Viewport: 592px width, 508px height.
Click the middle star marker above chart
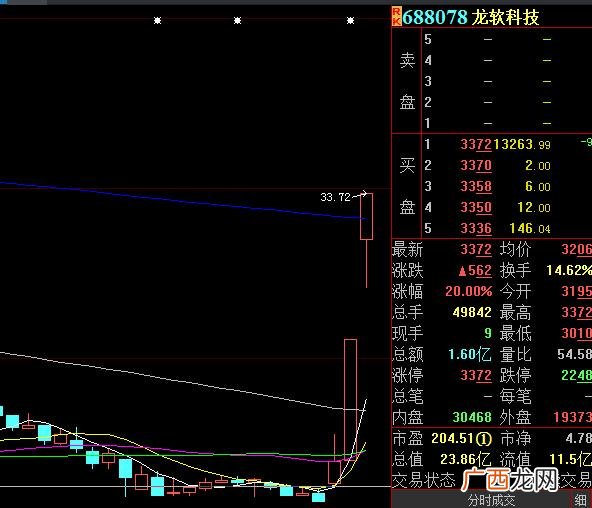(237, 20)
